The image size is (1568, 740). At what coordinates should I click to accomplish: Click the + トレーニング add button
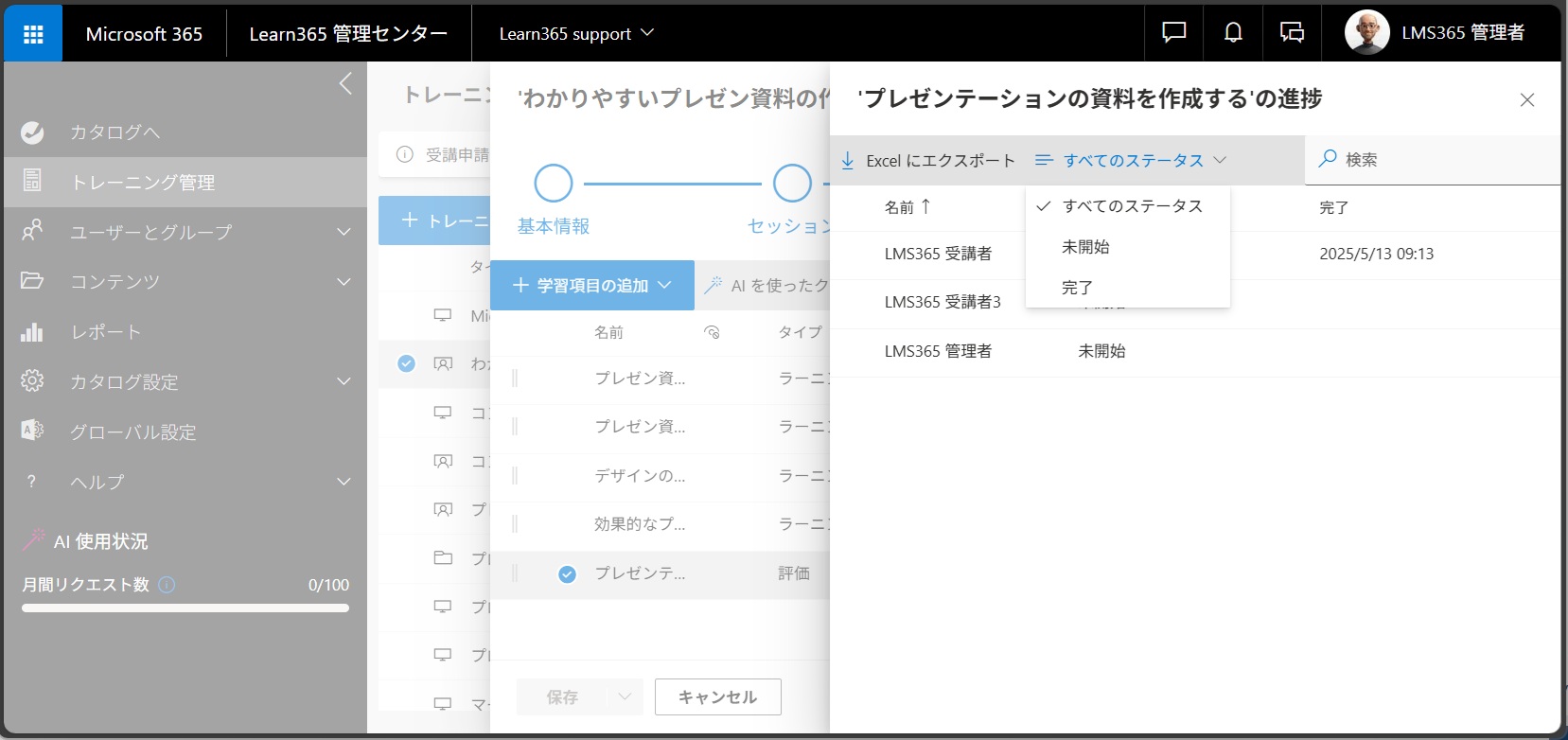point(434,220)
